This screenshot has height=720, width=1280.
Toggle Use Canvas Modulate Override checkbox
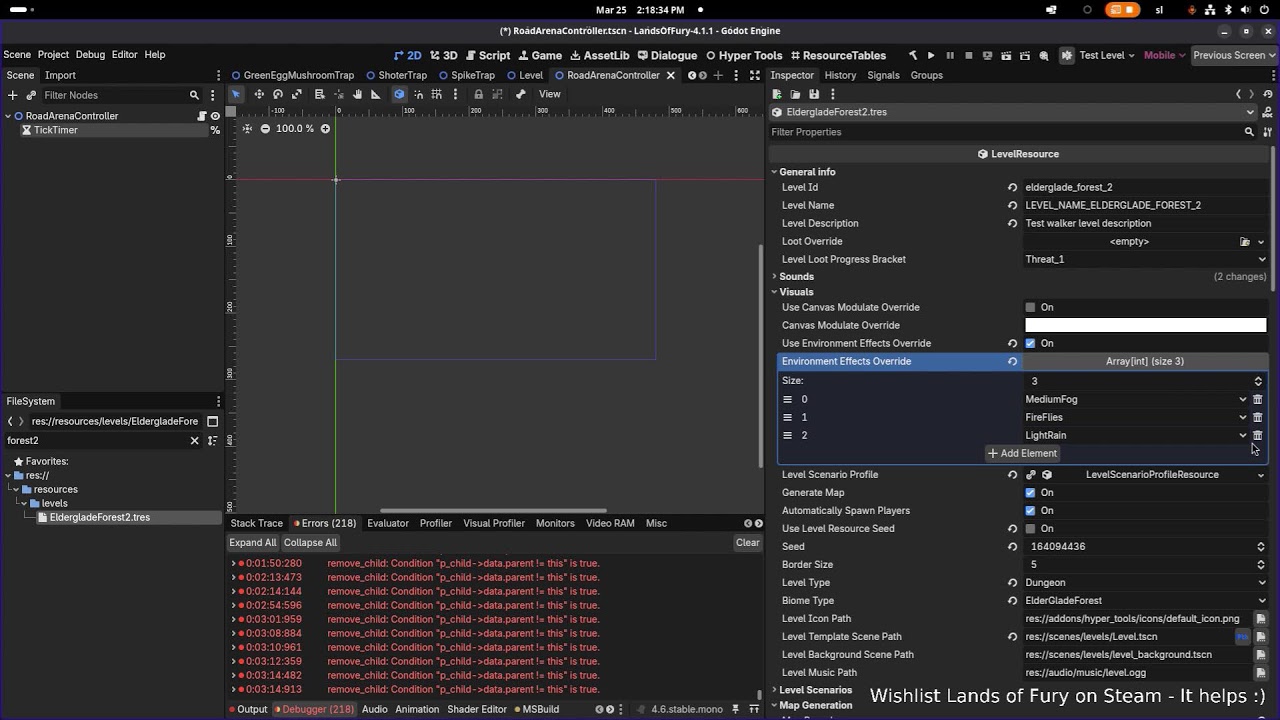1030,307
